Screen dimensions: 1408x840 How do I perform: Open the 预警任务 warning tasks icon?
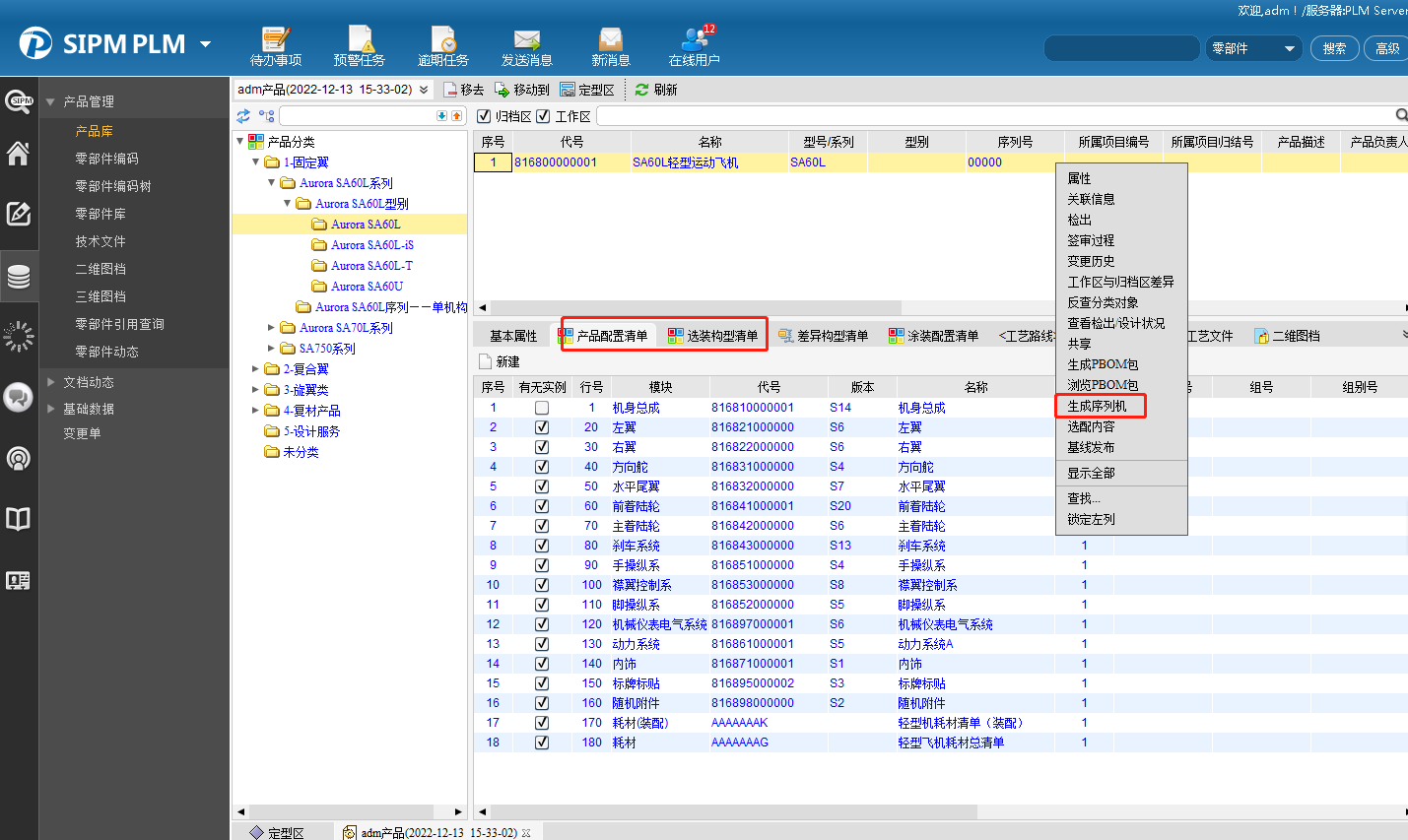point(359,39)
